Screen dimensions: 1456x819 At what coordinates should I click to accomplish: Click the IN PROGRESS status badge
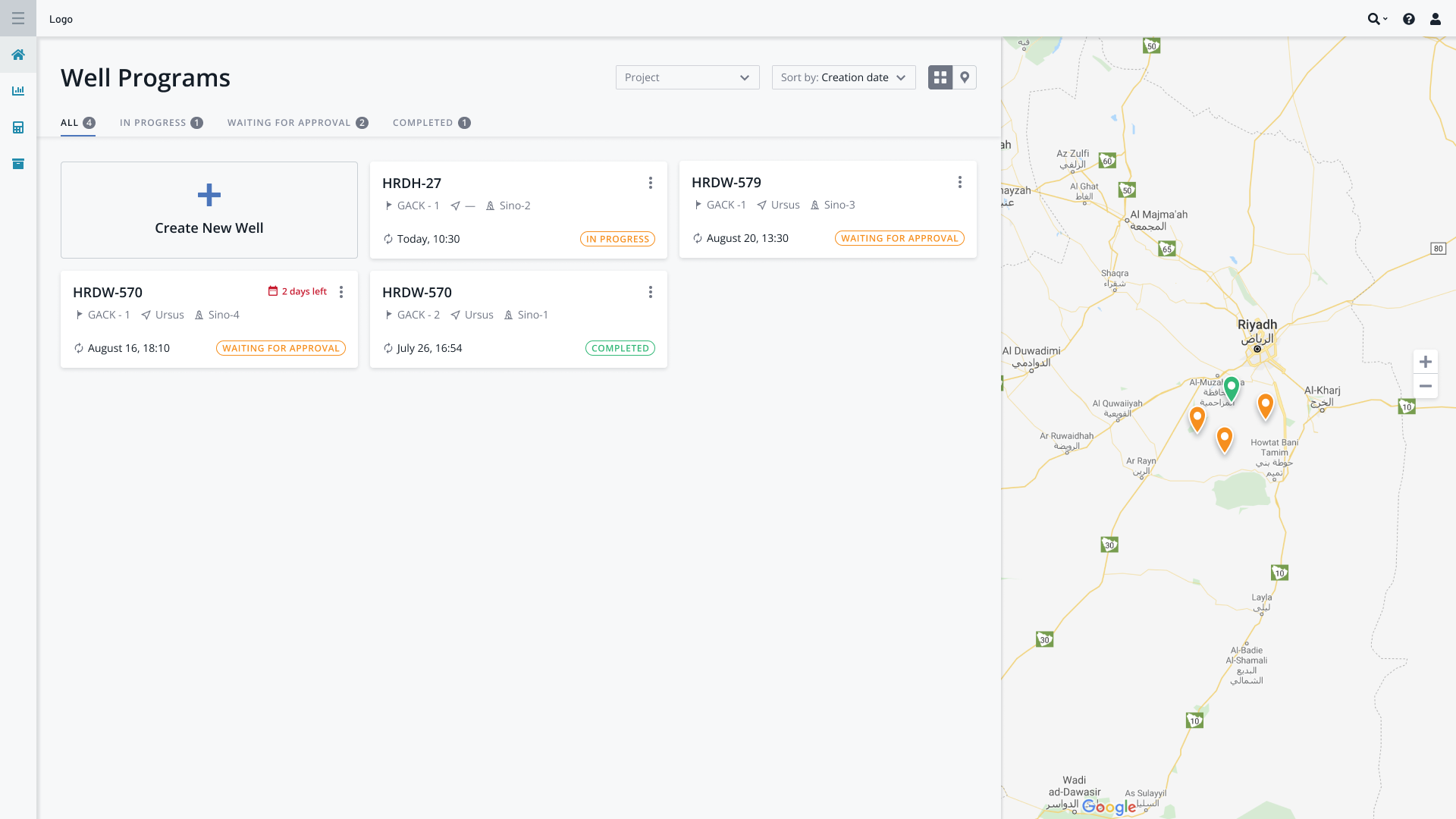[618, 239]
